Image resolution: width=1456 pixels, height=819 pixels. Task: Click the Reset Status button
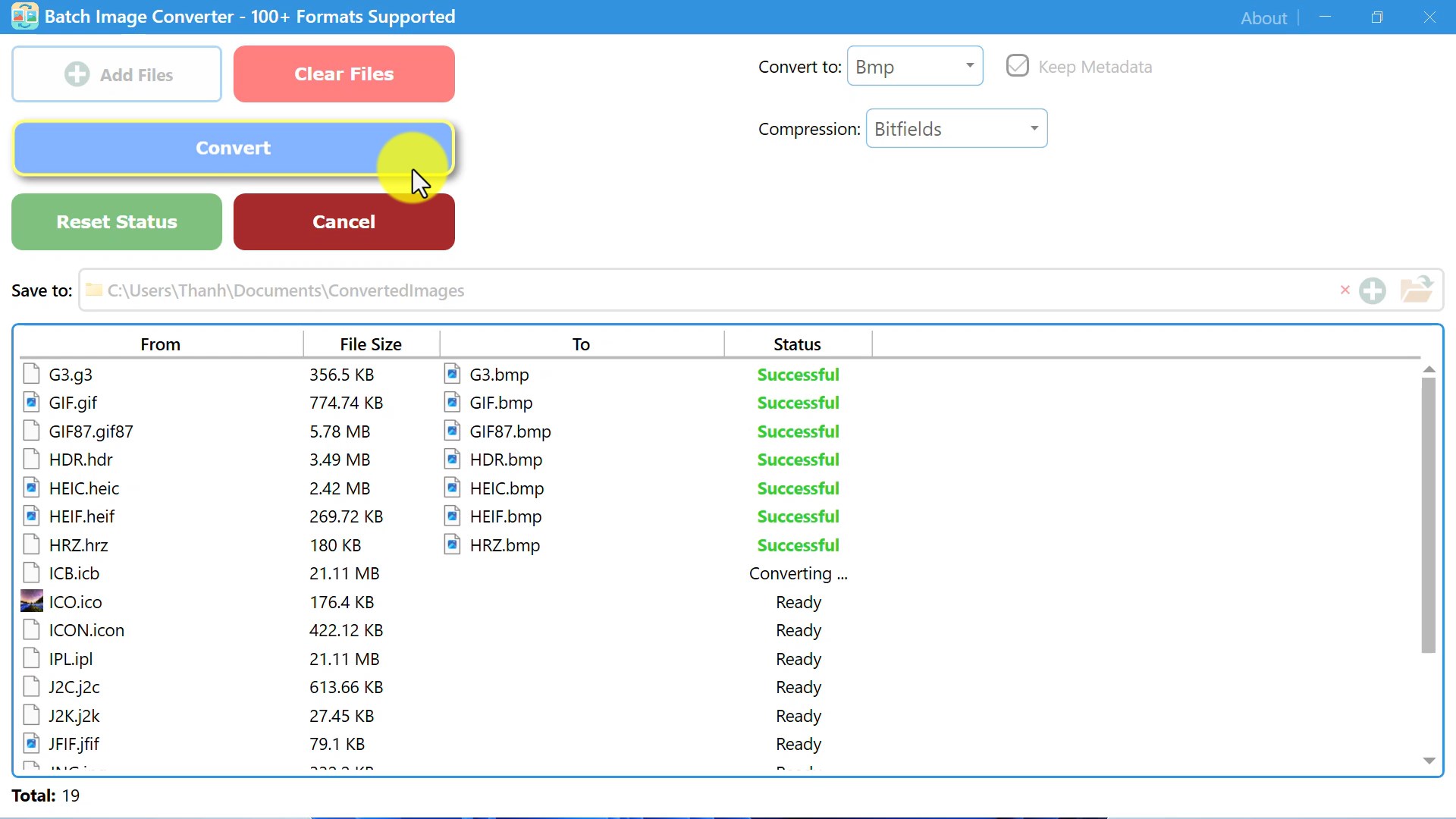point(117,221)
